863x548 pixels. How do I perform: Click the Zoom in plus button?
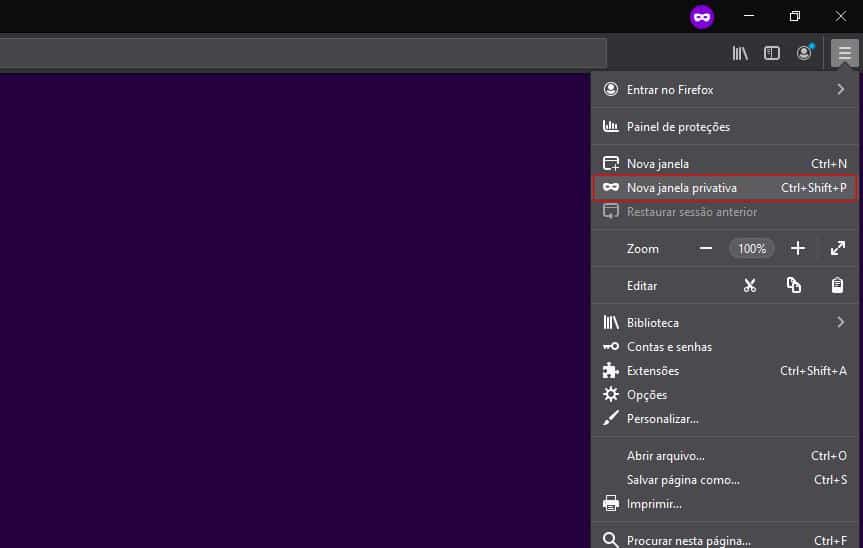pyautogui.click(x=798, y=249)
